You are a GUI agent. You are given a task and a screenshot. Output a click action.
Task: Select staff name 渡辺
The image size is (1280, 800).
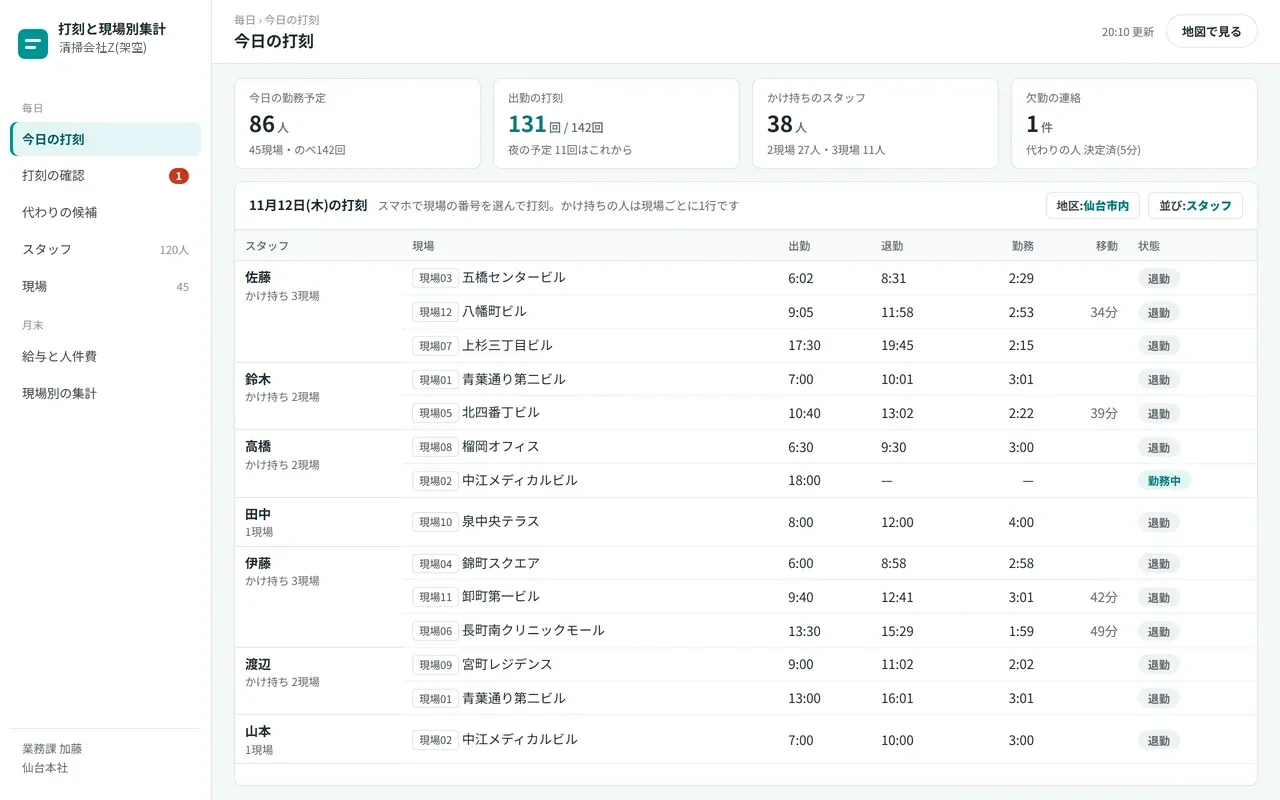tap(258, 664)
